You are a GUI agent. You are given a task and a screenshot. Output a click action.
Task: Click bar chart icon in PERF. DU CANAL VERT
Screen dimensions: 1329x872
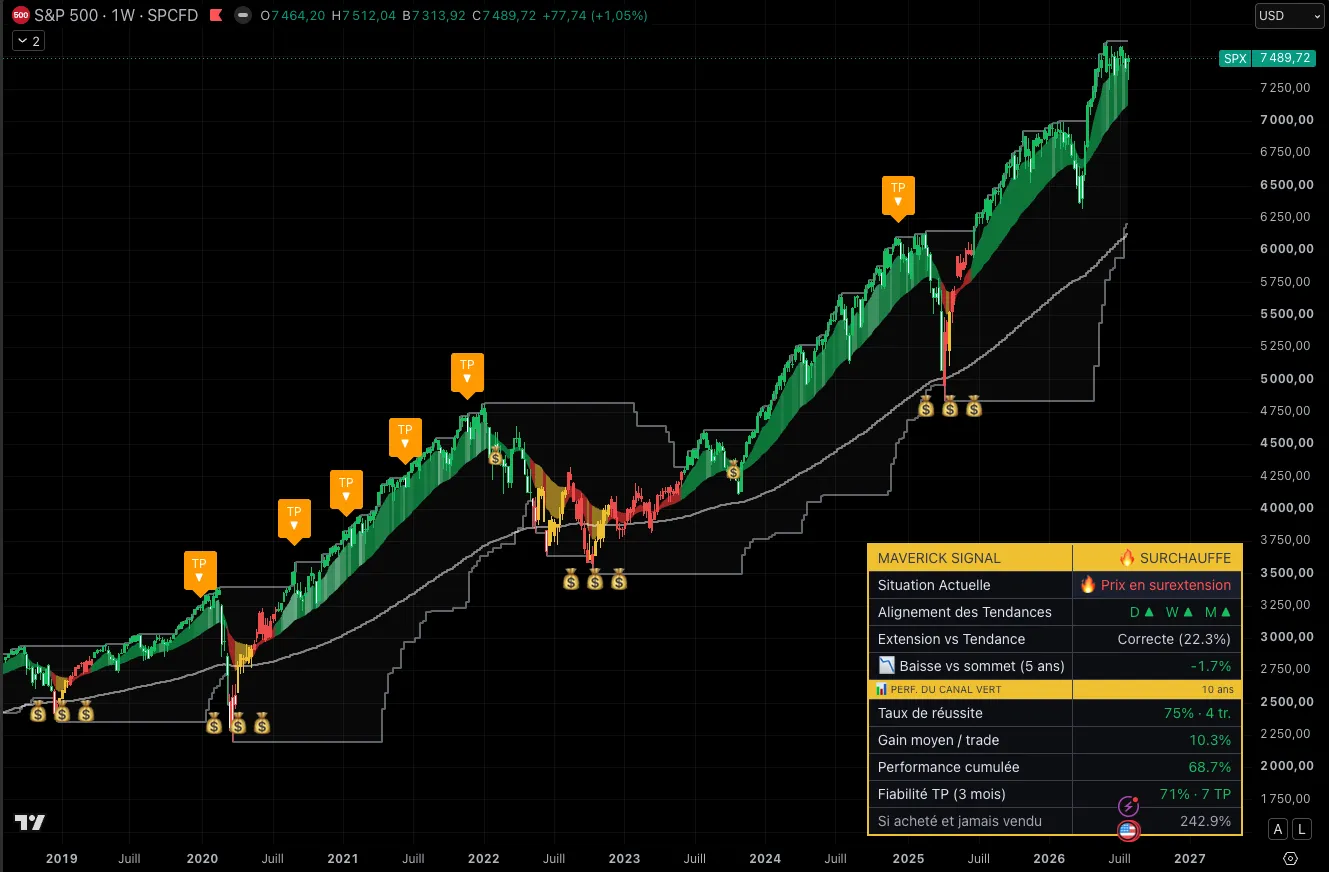click(x=881, y=689)
